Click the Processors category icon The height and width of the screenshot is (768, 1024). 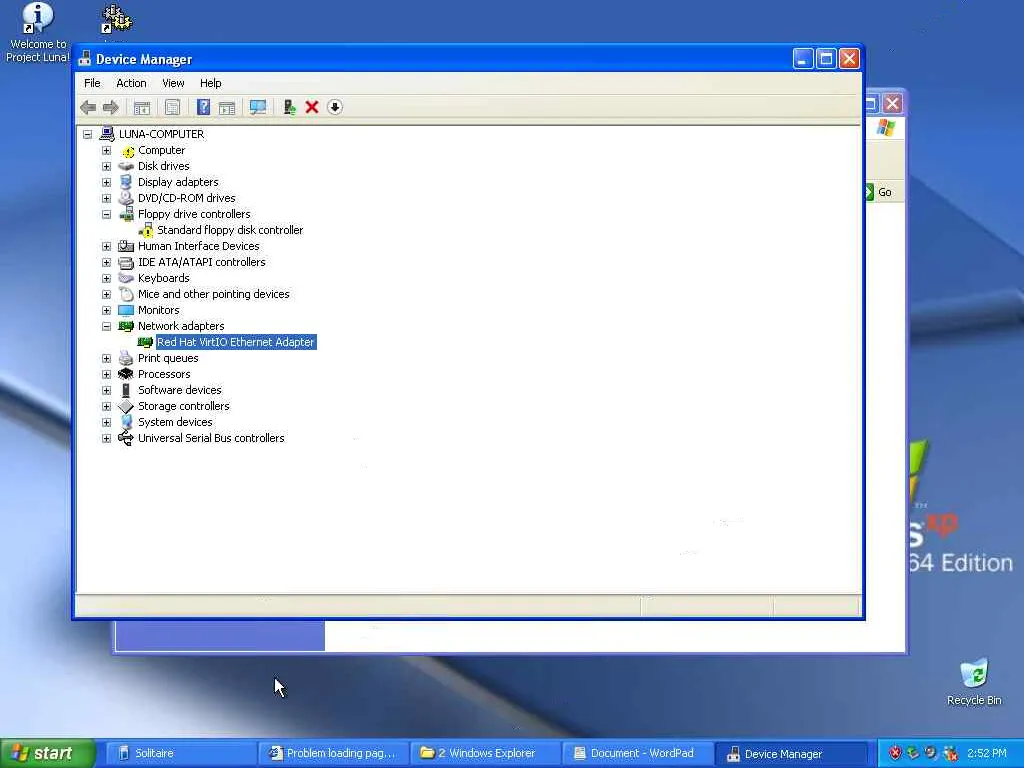pyautogui.click(x=126, y=374)
